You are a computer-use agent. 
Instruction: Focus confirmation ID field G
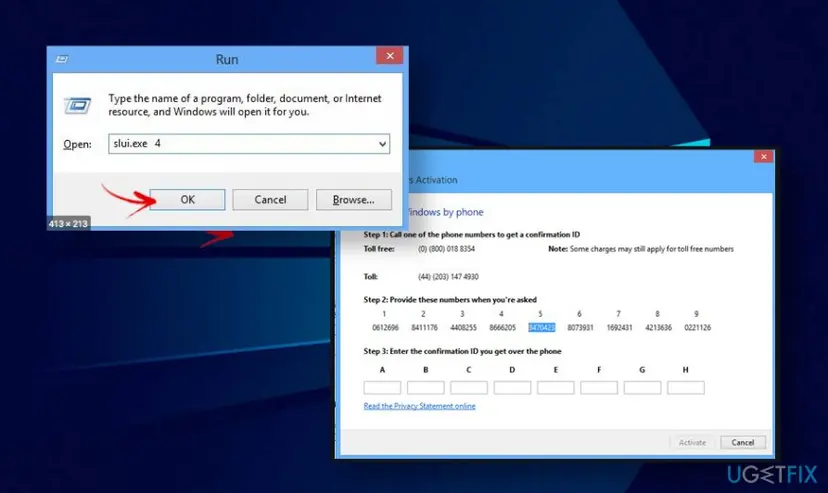tap(642, 387)
